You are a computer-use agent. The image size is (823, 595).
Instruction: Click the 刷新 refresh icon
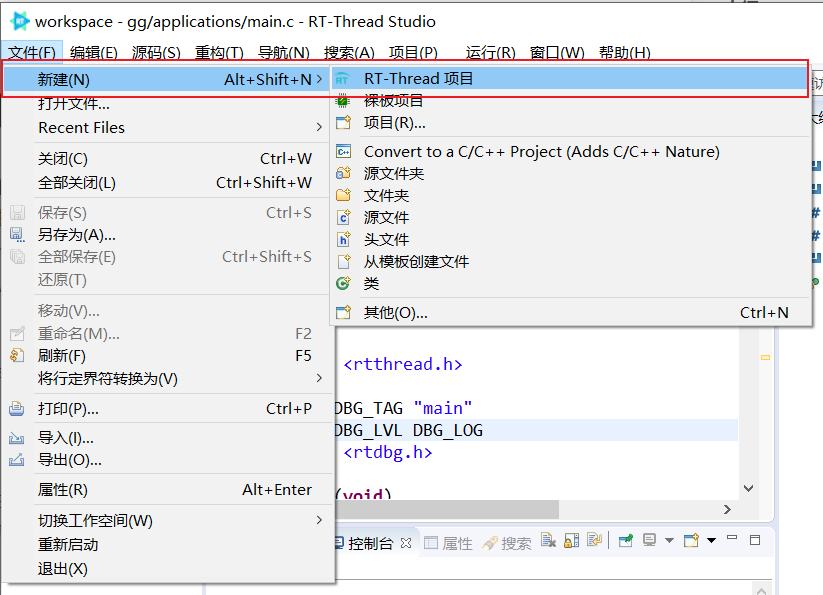tap(17, 356)
